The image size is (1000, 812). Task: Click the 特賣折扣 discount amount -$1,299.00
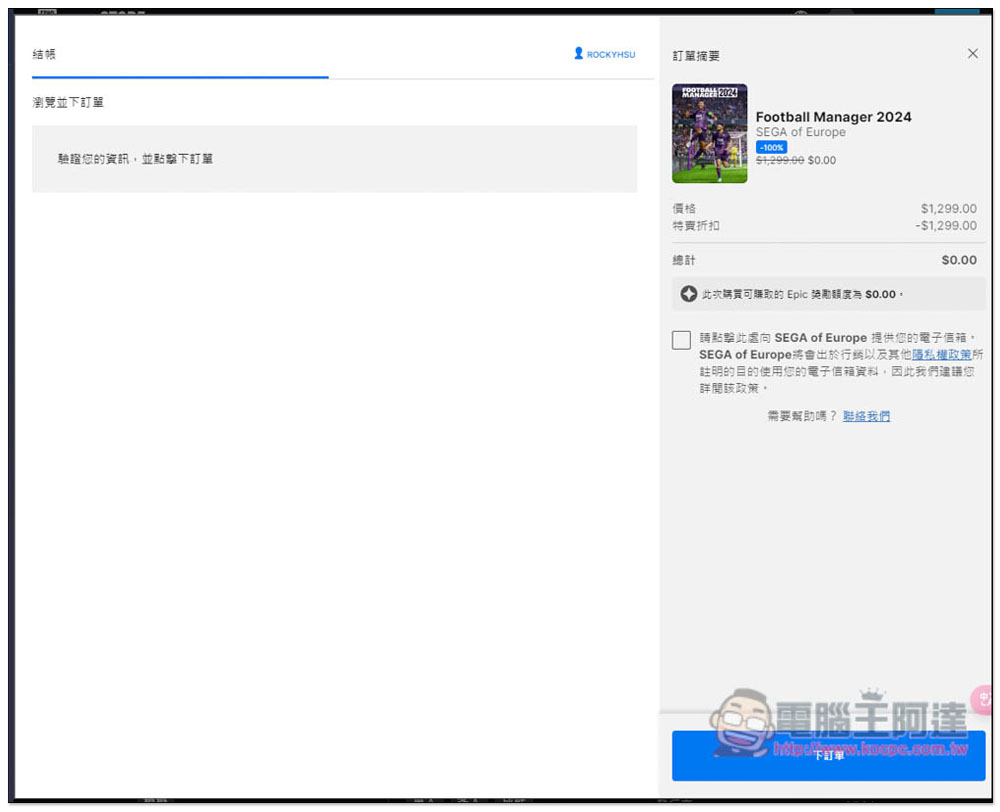point(946,226)
